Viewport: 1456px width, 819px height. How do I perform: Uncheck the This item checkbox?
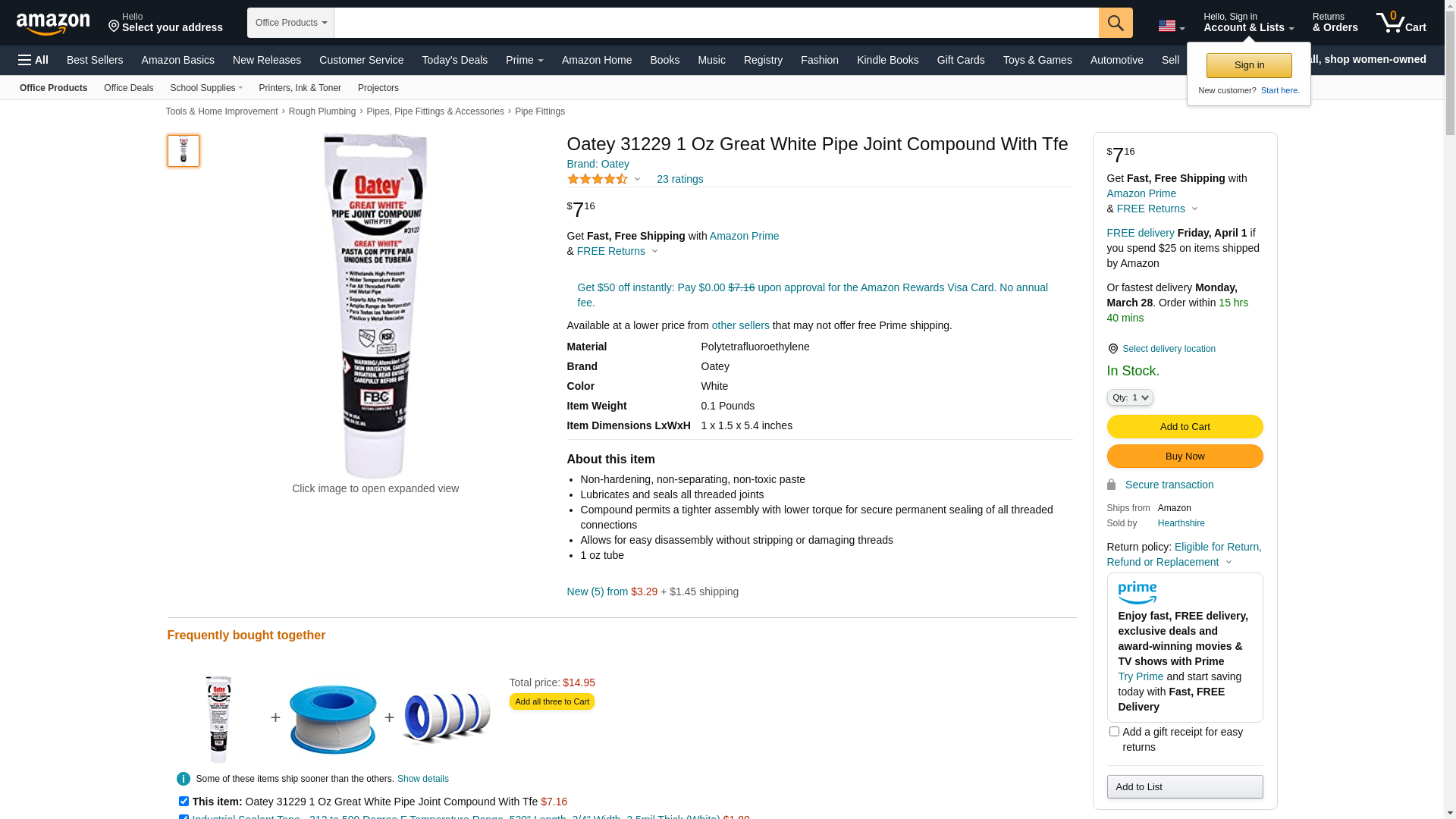pyautogui.click(x=184, y=802)
